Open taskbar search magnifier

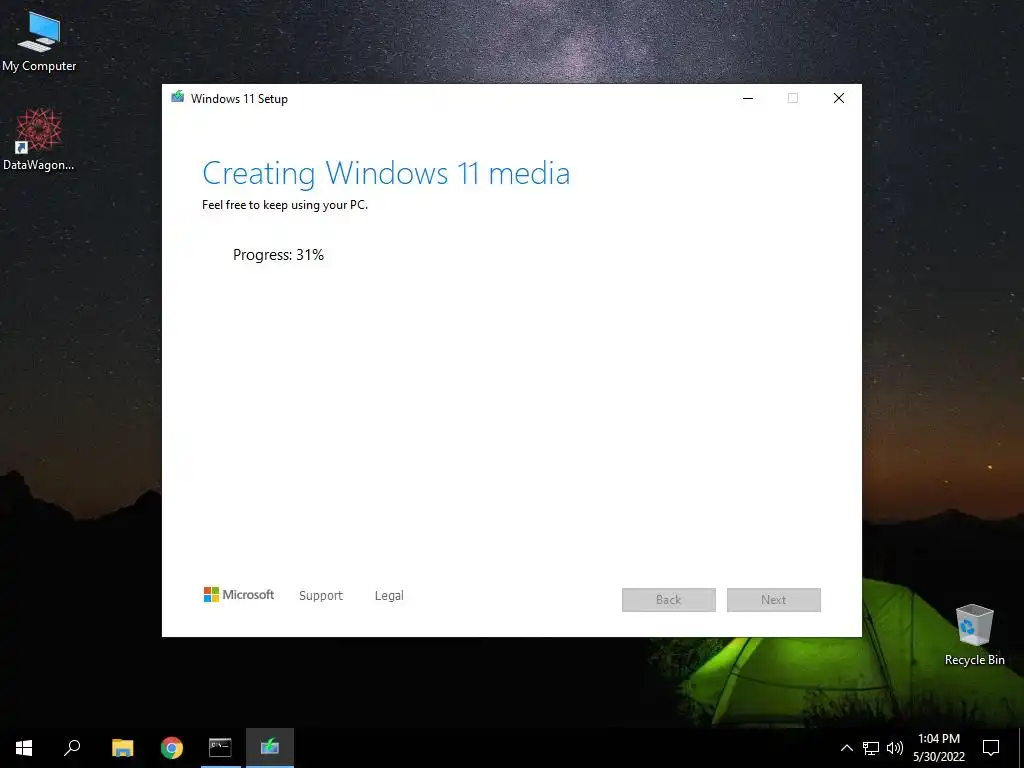pyautogui.click(x=72, y=748)
